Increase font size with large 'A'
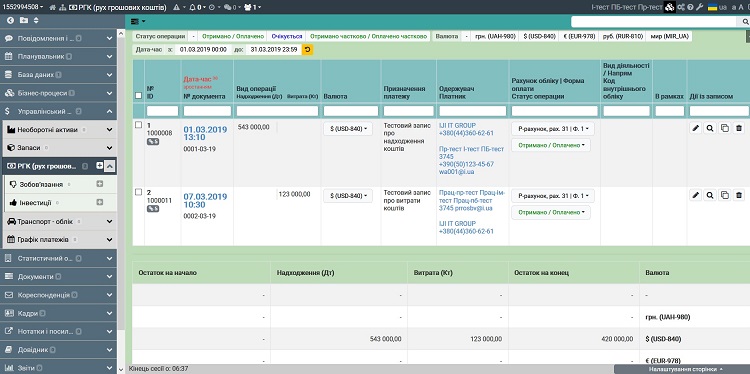The width and height of the screenshot is (750, 374). 741,7
